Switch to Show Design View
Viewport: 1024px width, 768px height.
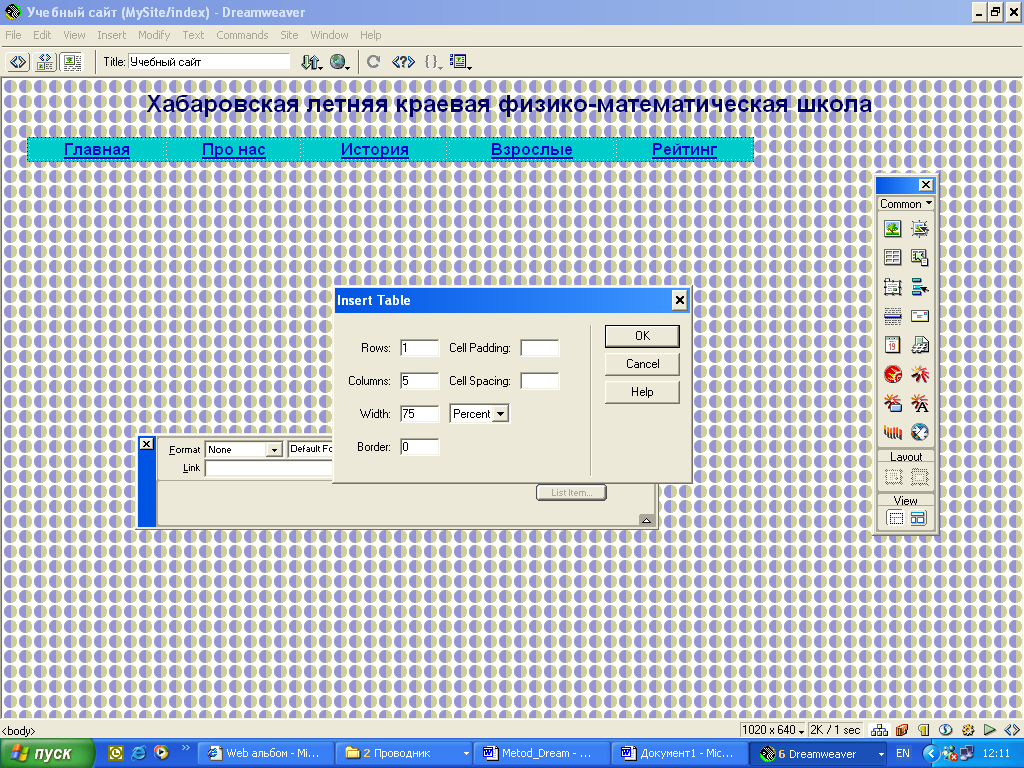(x=72, y=62)
